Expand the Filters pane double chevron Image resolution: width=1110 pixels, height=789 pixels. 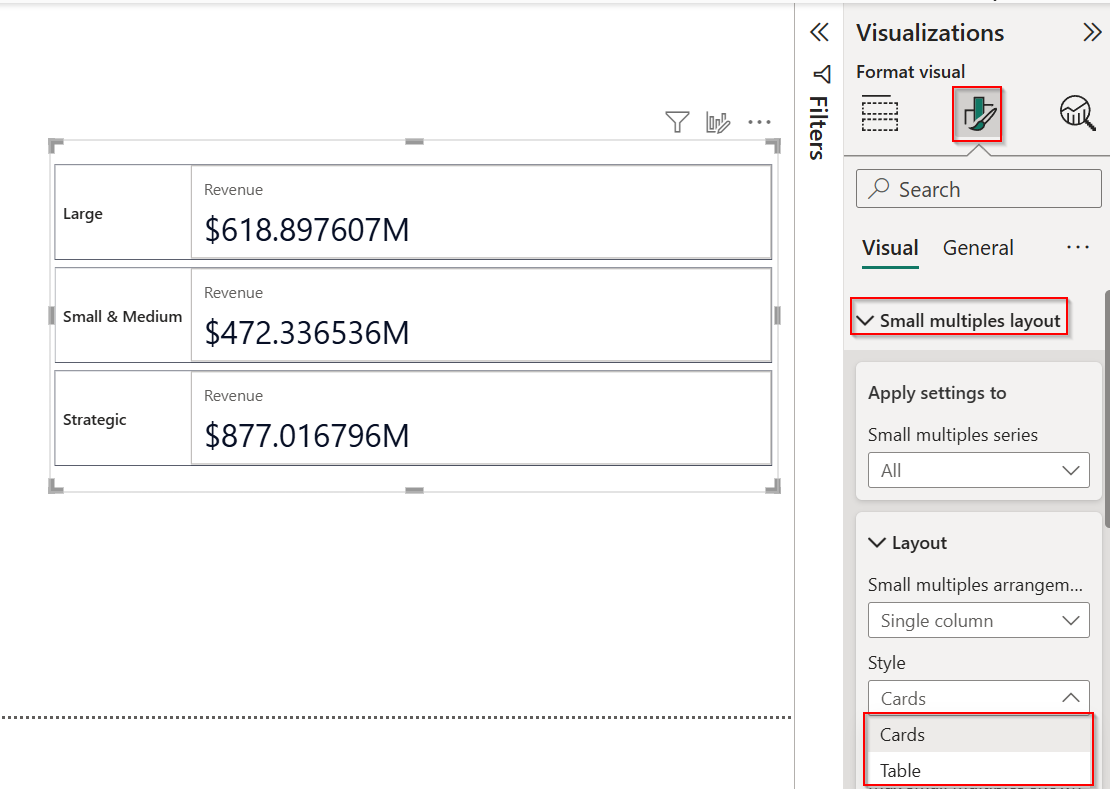[819, 32]
